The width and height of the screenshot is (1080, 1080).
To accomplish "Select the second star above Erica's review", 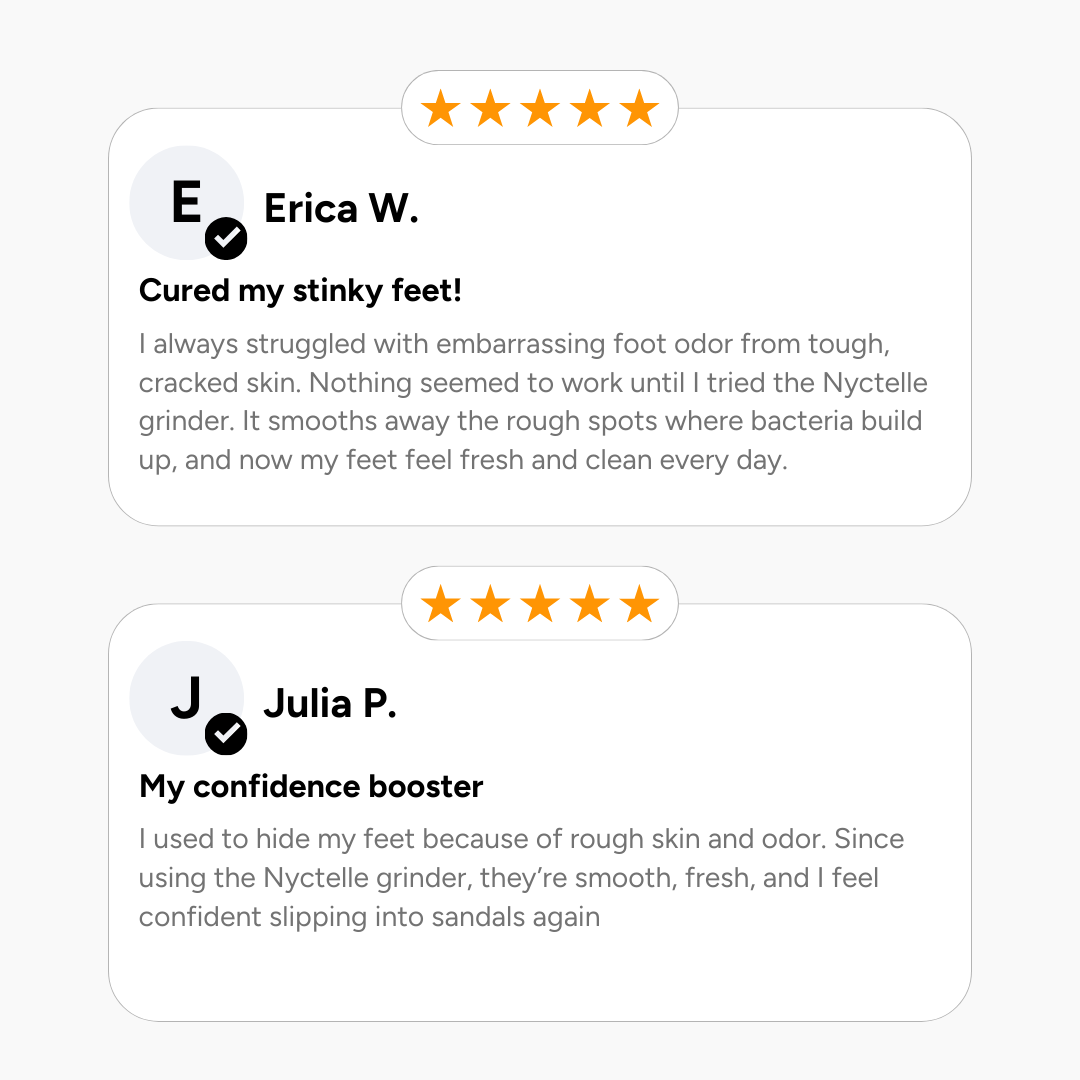I will coord(490,109).
